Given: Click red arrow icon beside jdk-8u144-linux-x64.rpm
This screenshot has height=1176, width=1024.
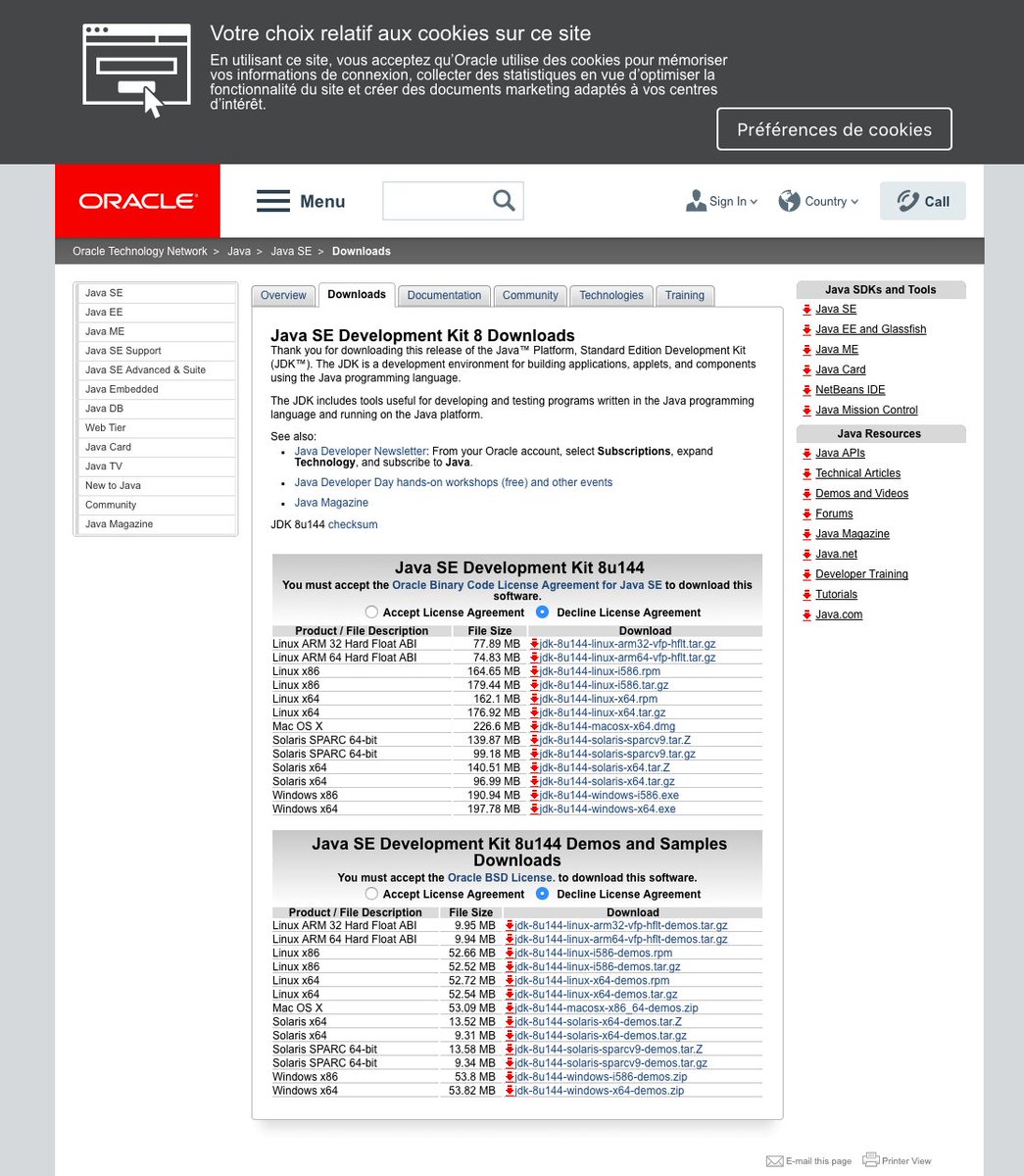Looking at the screenshot, I should tap(535, 699).
